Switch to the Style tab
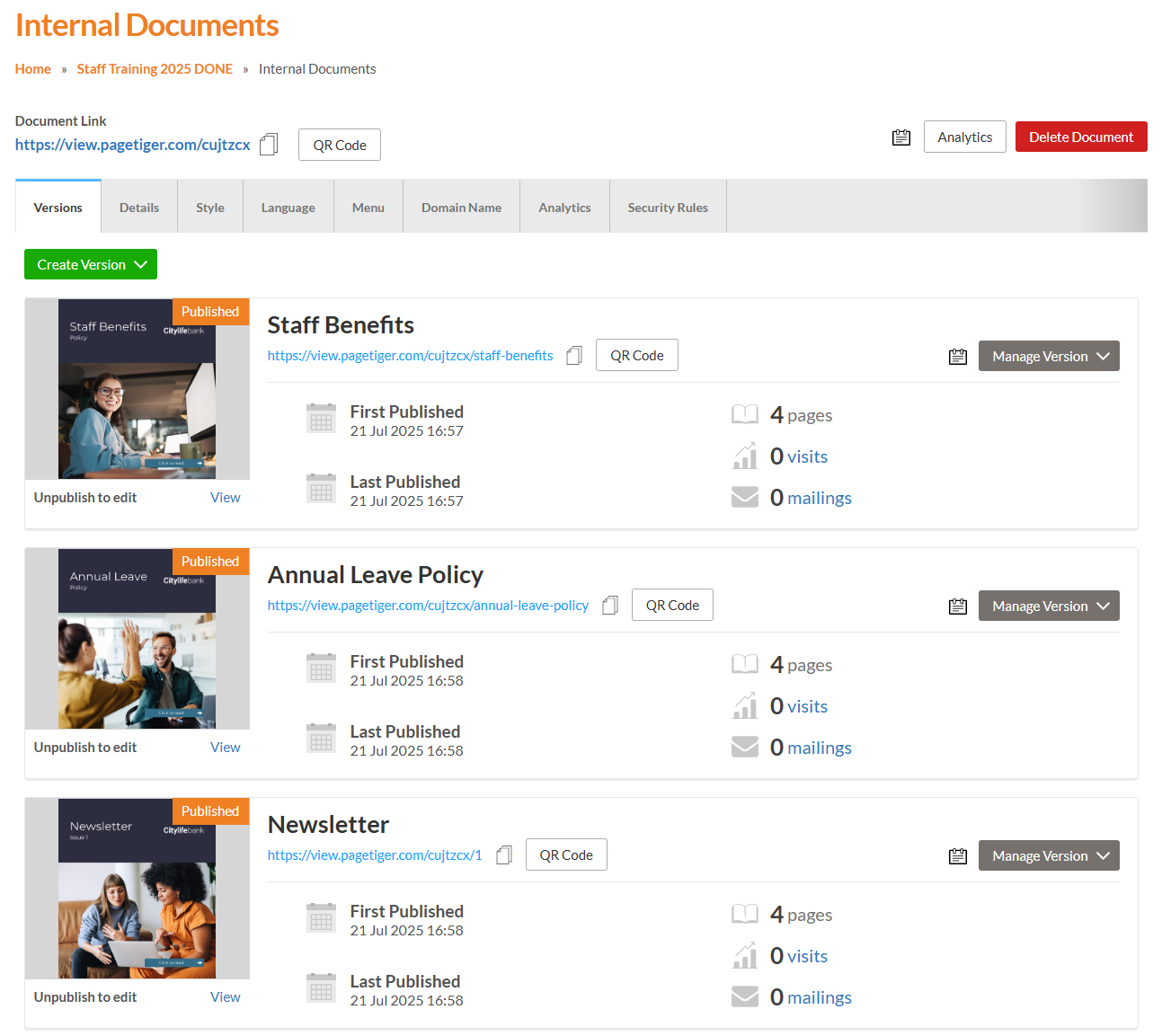The height and width of the screenshot is (1036, 1162). coord(210,208)
